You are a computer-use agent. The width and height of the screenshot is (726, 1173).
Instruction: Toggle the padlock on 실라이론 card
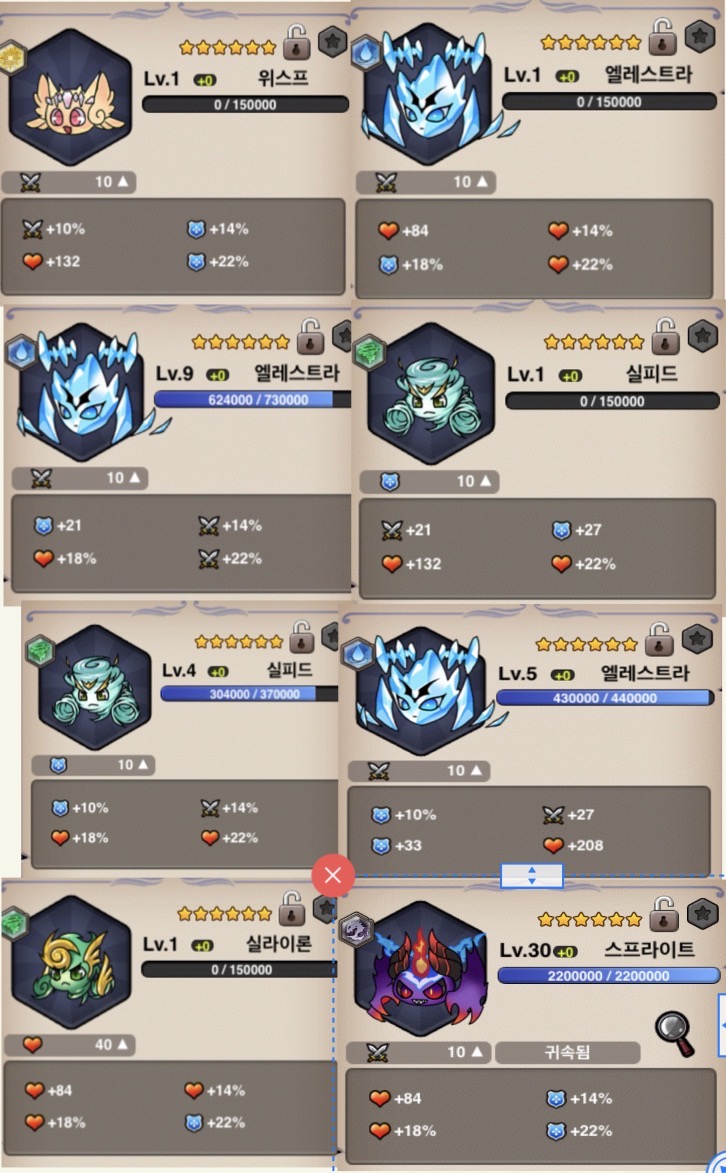292,908
